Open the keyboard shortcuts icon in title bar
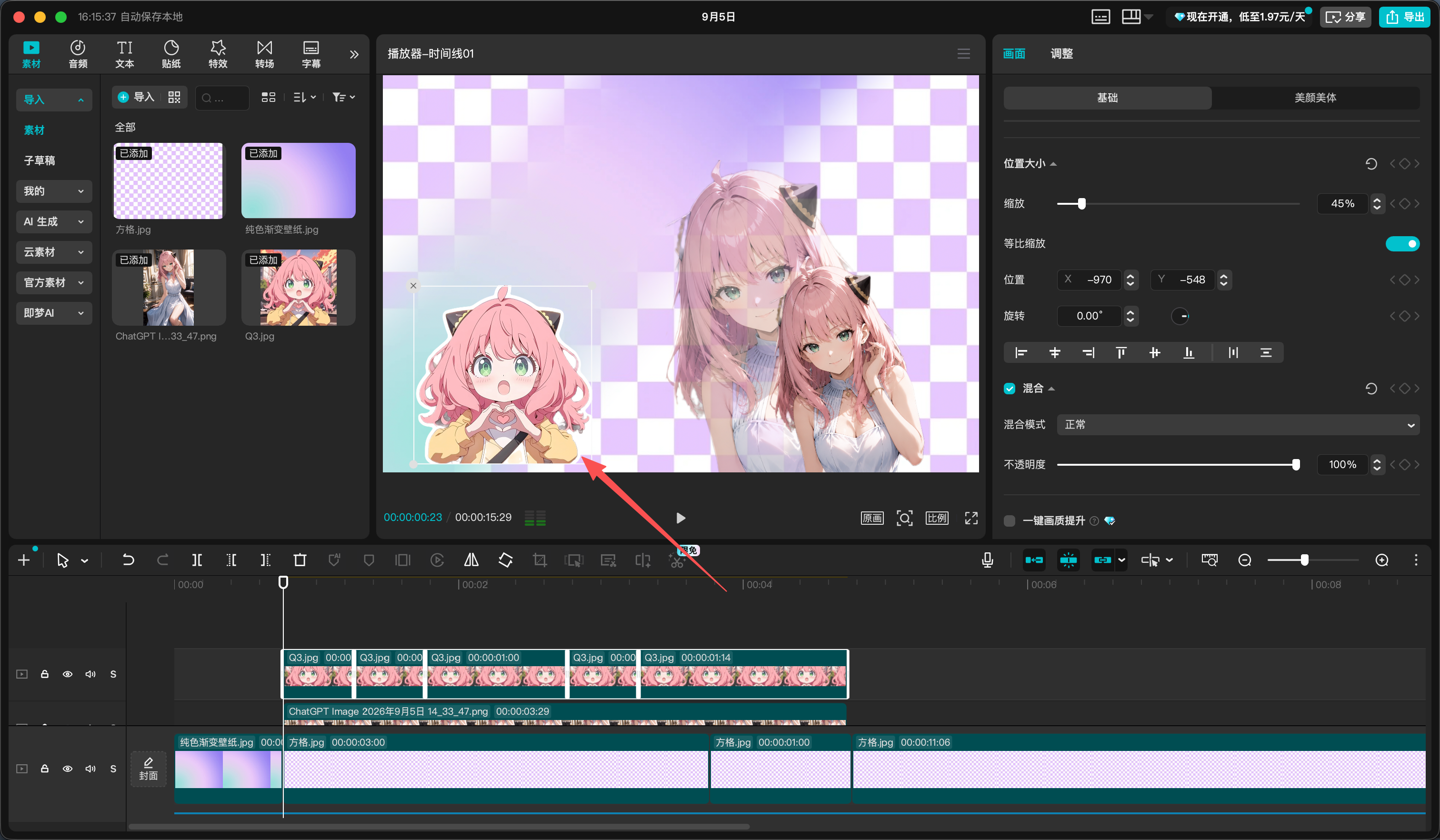Screen dimensions: 1440x840 pos(1100,17)
